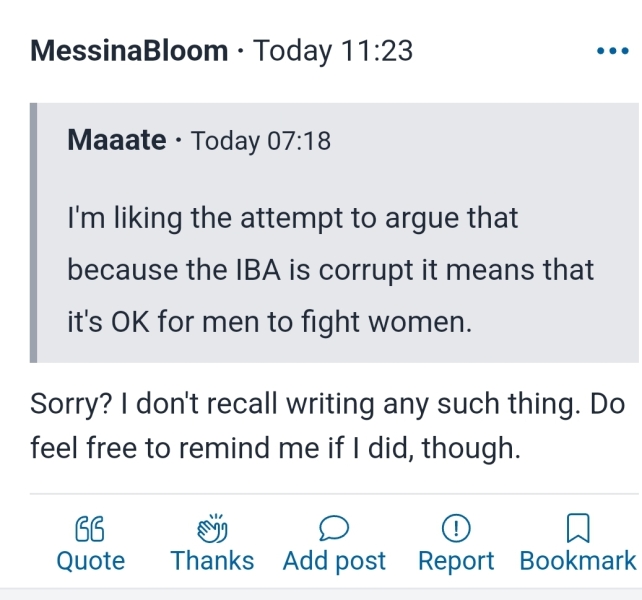This screenshot has width=642, height=600.
Task: Click the quoted line mentioning the IBA
Action: click(330, 269)
